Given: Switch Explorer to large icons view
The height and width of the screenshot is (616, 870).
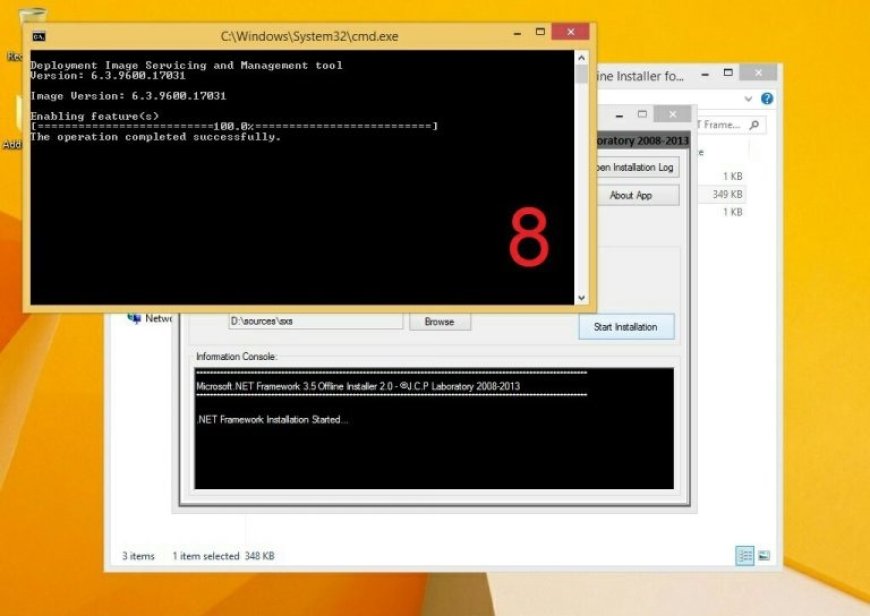Looking at the screenshot, I should coord(764,556).
